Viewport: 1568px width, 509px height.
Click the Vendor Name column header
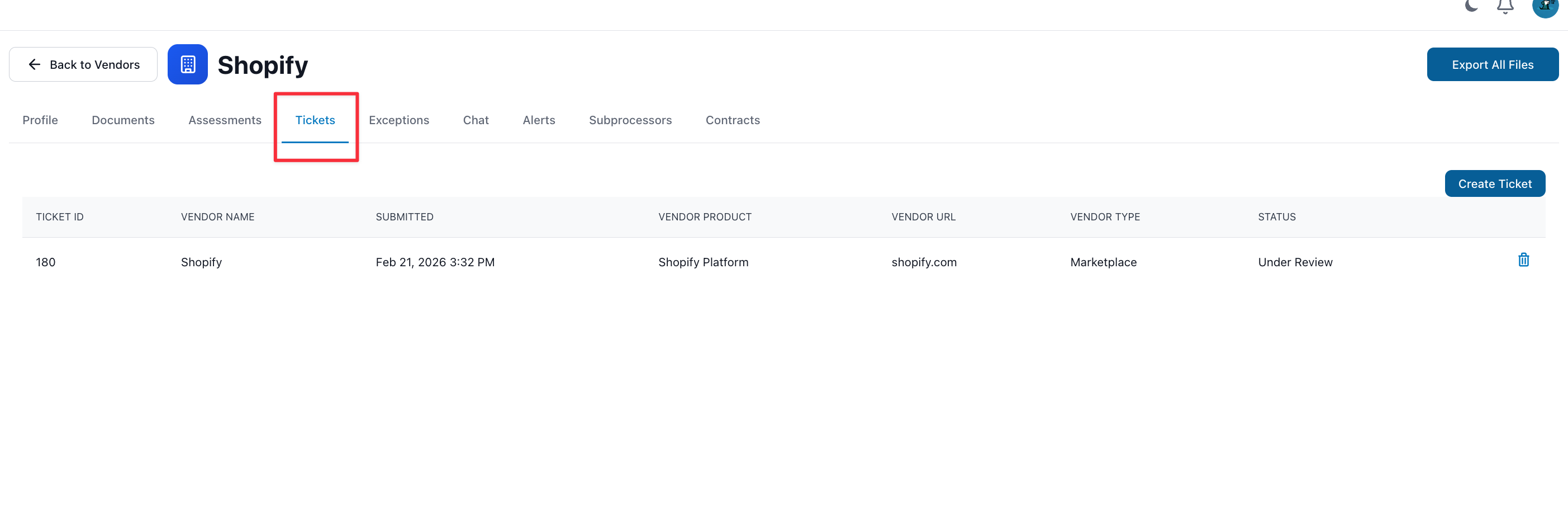click(x=218, y=217)
